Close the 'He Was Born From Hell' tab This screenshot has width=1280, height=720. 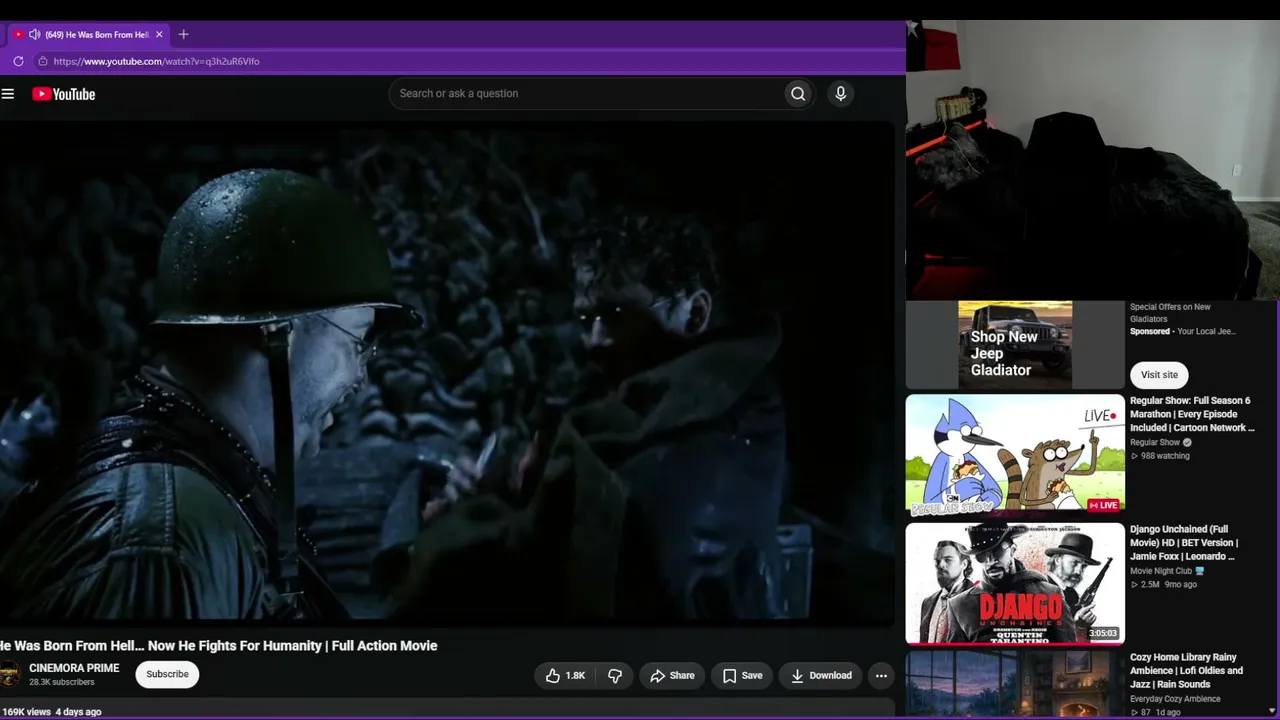pyautogui.click(x=158, y=34)
